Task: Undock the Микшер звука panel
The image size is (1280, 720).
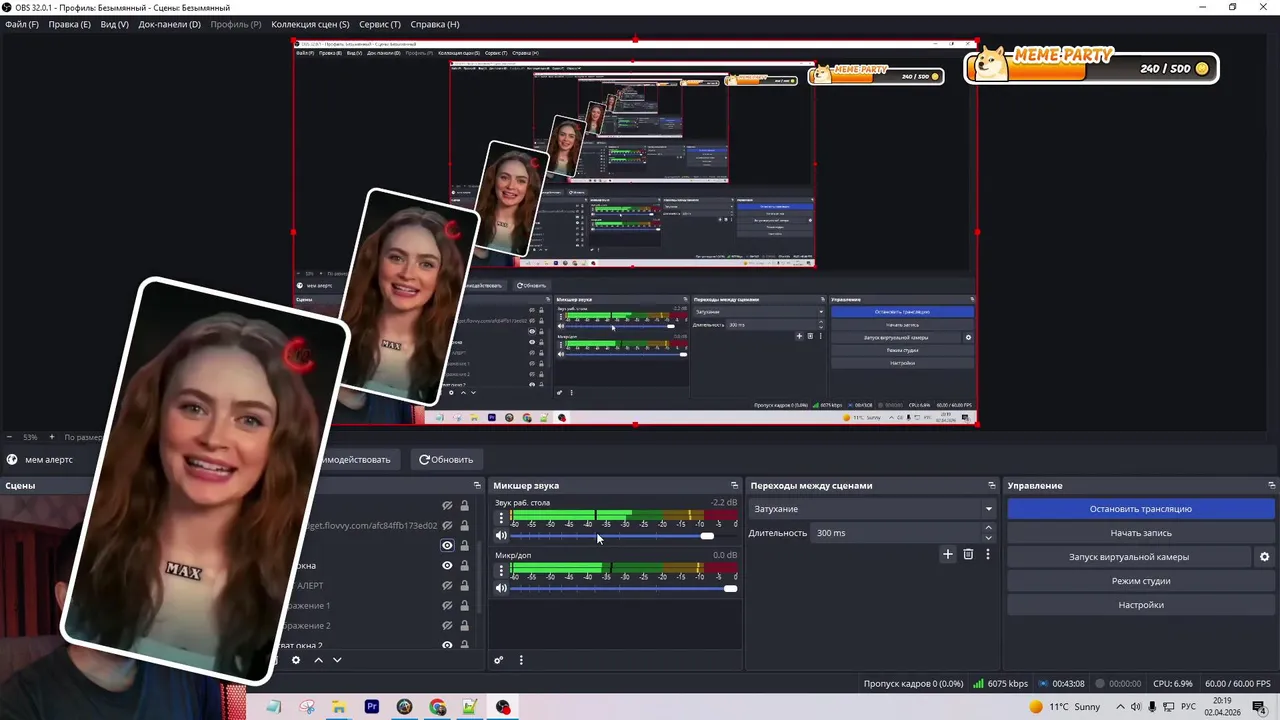Action: pyautogui.click(x=734, y=486)
